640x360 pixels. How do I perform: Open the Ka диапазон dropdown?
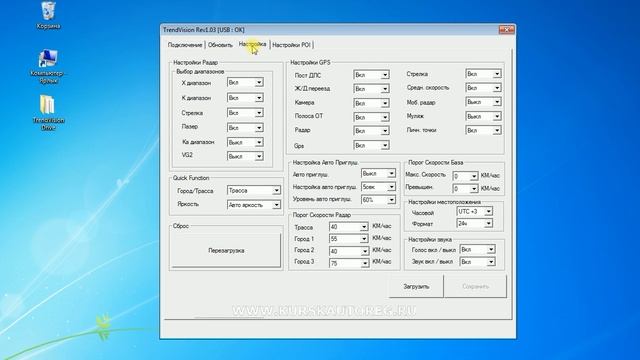(x=245, y=142)
